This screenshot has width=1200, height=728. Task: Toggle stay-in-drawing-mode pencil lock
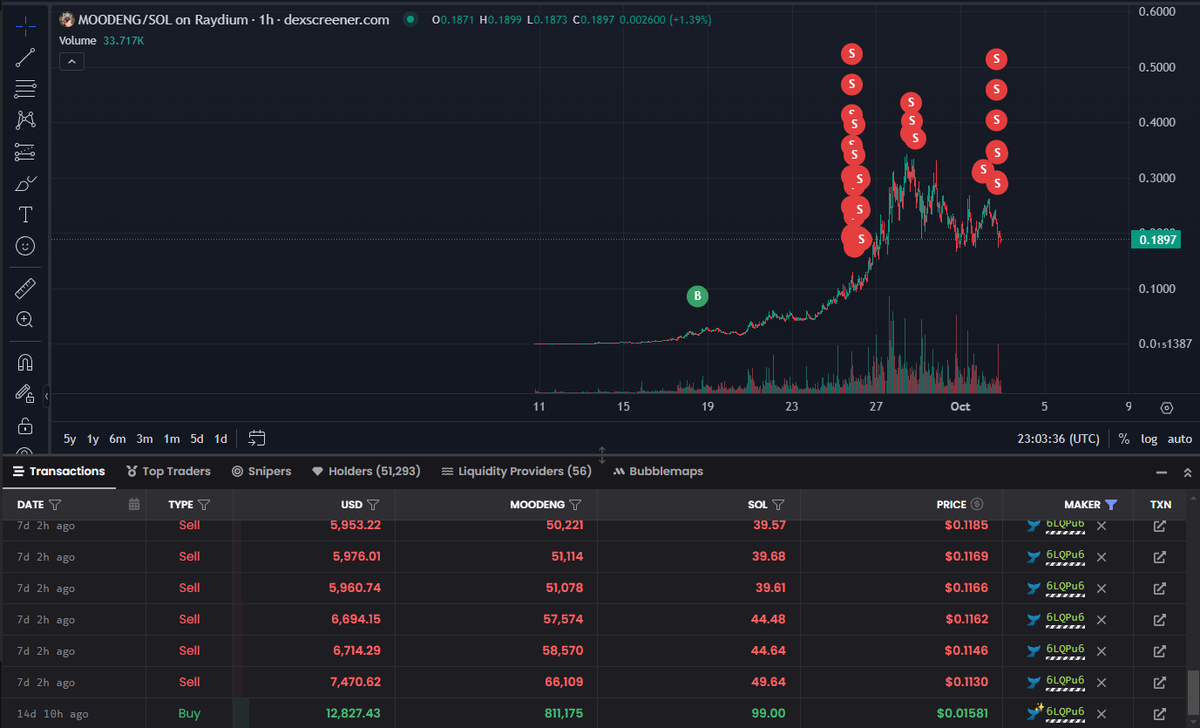[x=25, y=395]
